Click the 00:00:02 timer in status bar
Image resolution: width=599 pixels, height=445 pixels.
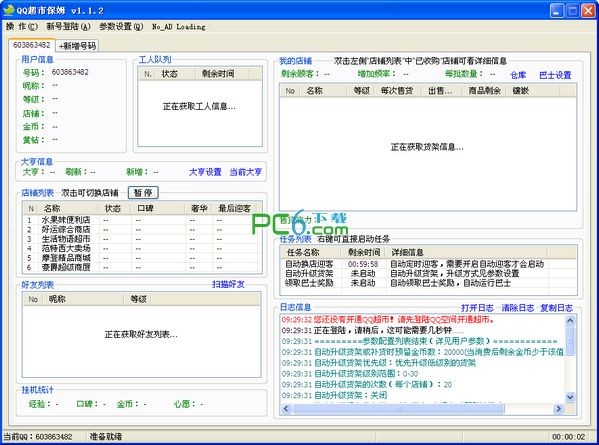(x=568, y=437)
